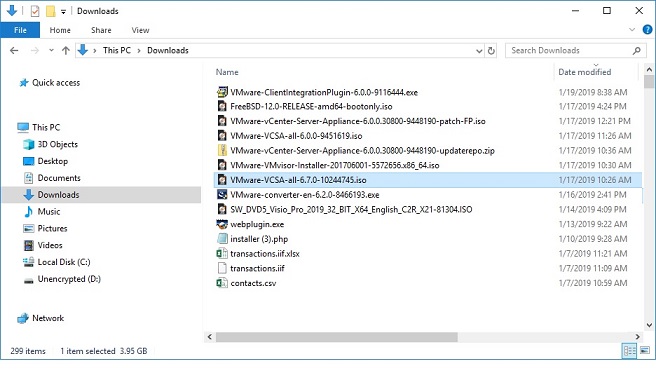Image resolution: width=656 pixels, height=387 pixels.
Task: Click Downloads in the address bar
Action: (x=168, y=50)
